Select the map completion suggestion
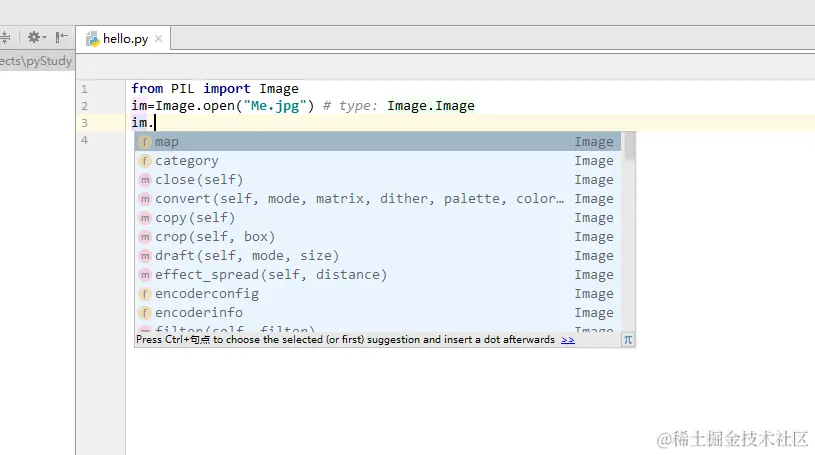The width and height of the screenshot is (815, 455). tap(378, 141)
